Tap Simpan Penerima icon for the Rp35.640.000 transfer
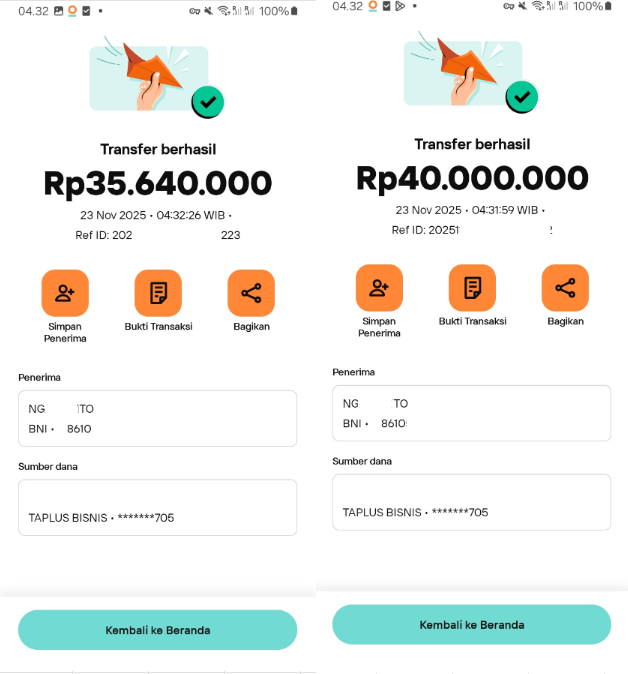 click(x=65, y=293)
